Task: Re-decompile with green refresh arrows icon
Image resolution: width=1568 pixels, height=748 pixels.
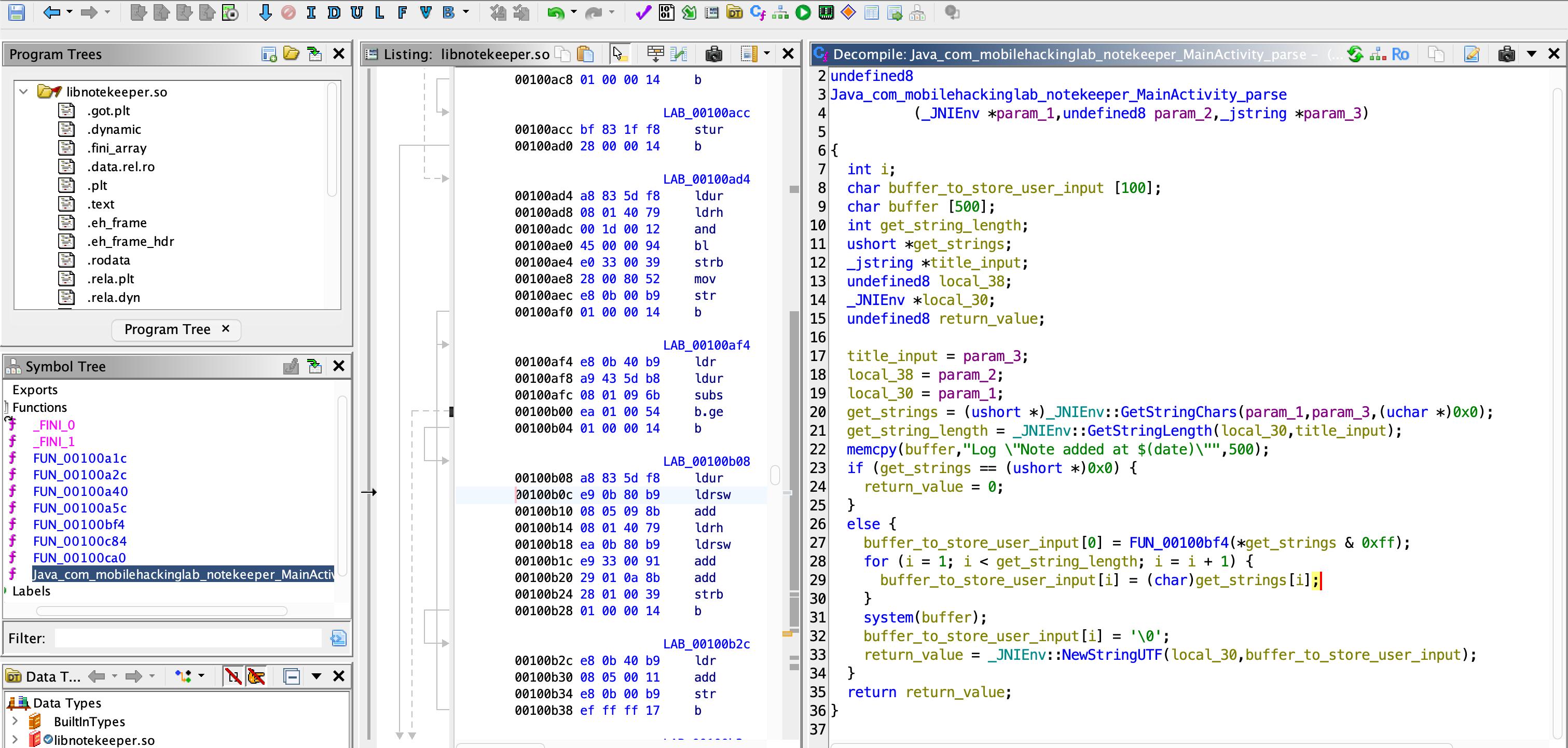Action: [1355, 54]
